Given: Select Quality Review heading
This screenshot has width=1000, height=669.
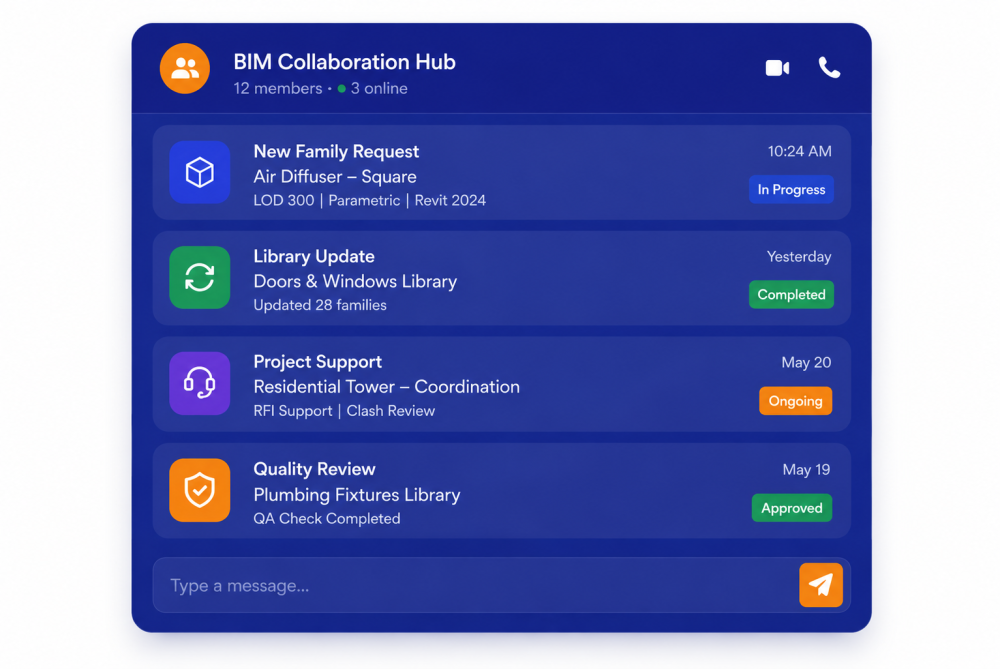Looking at the screenshot, I should [x=314, y=469].
